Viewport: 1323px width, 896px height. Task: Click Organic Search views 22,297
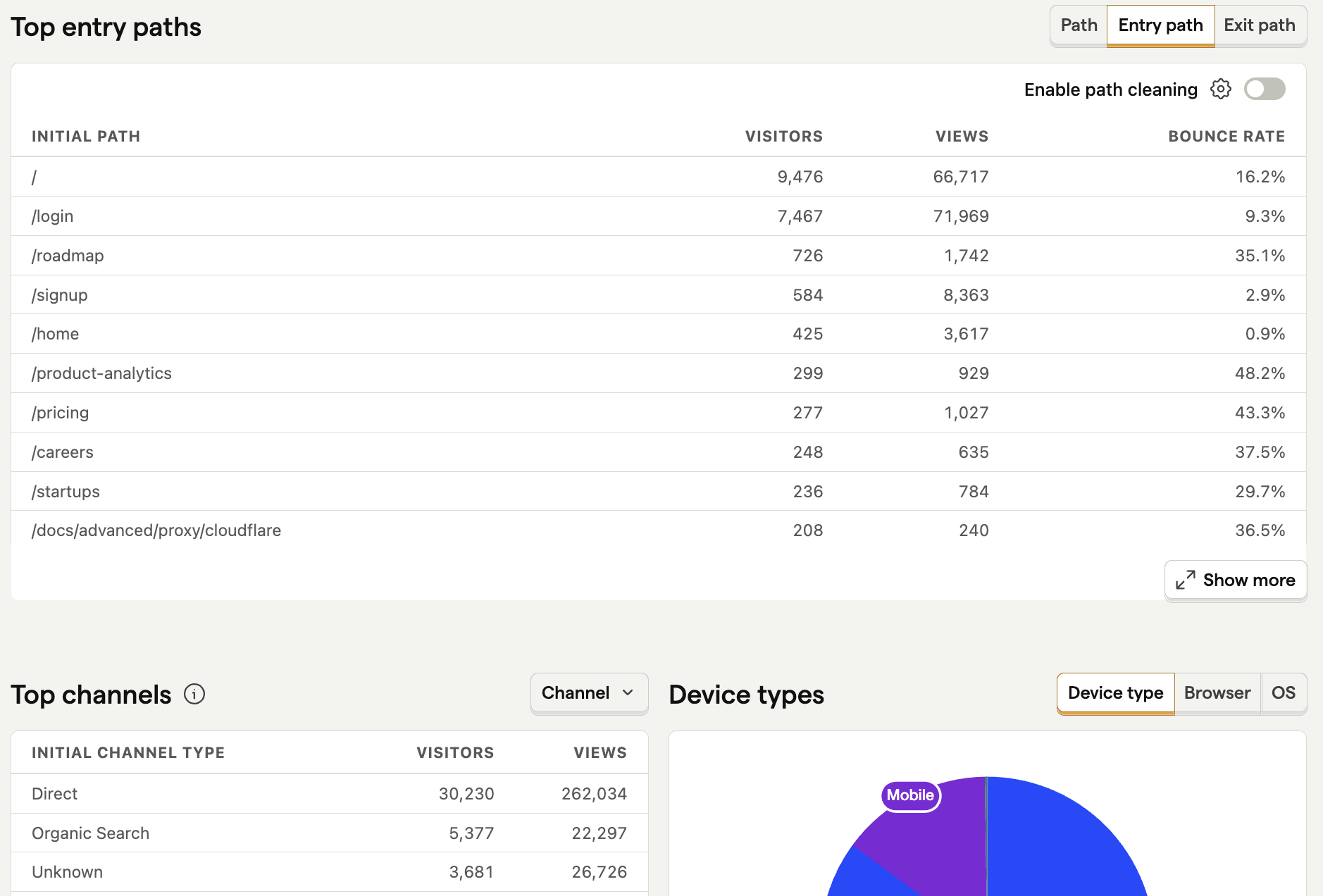[599, 833]
